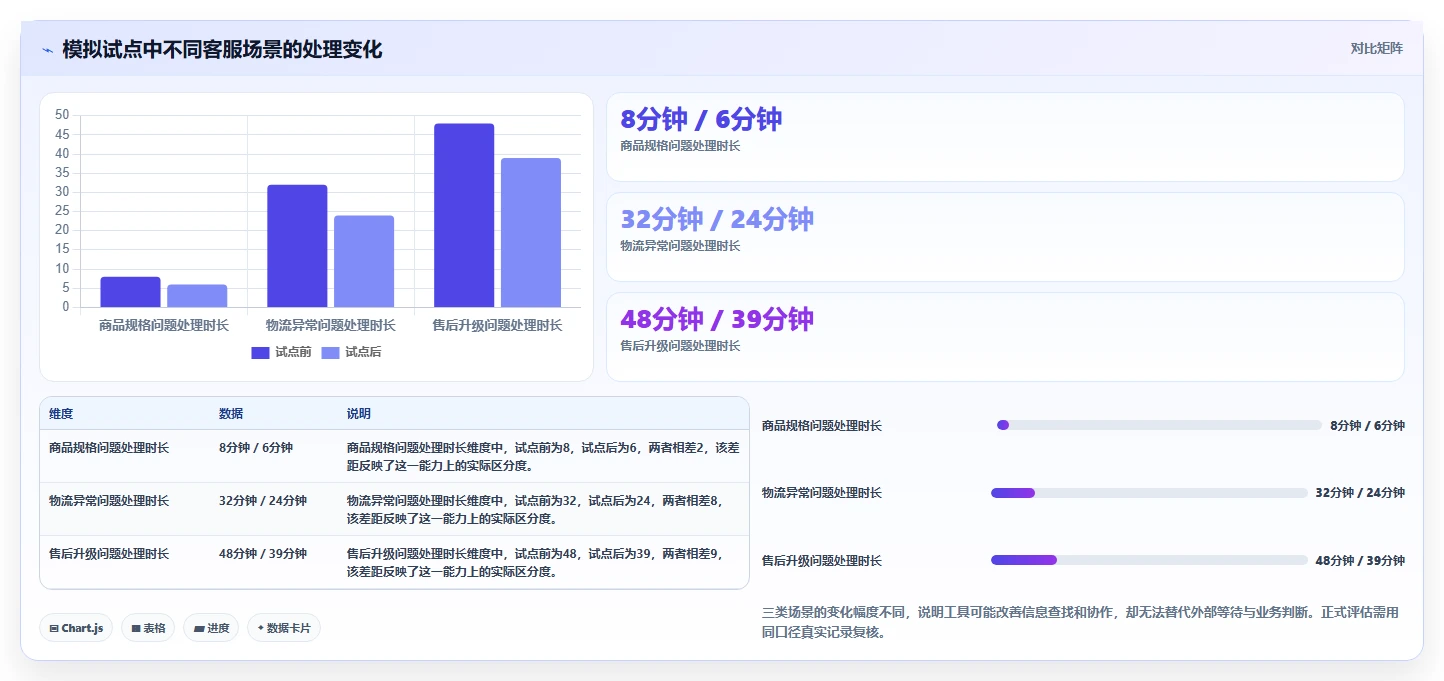Click the y-axis value 50
This screenshot has width=1444, height=681.
click(x=62, y=116)
